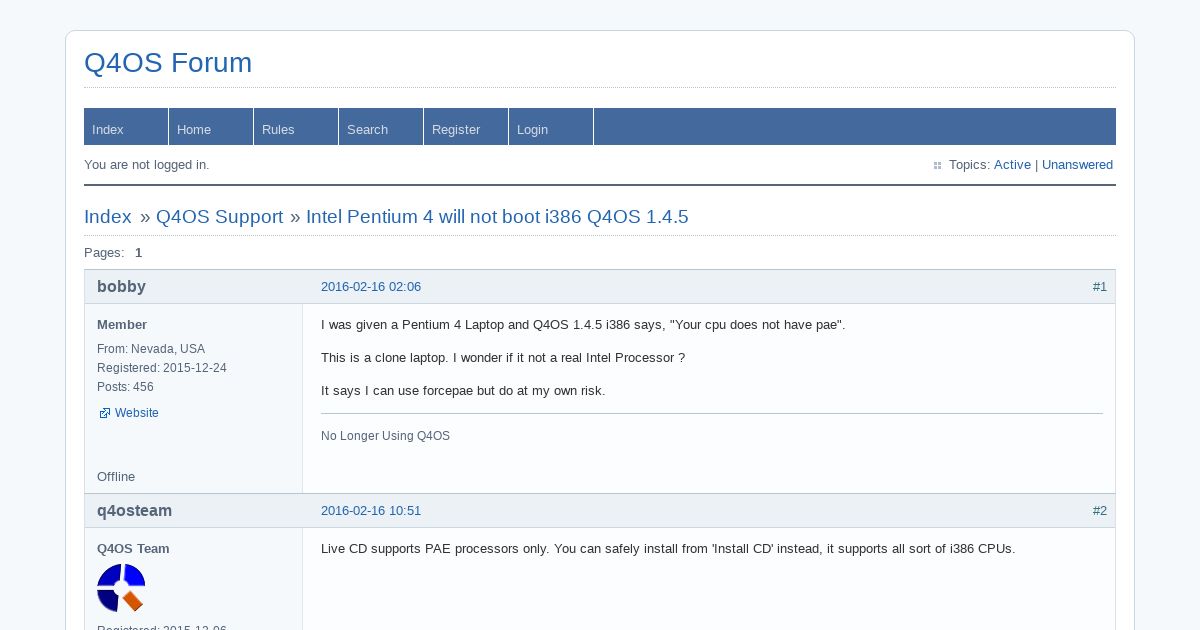Click the 'Q4OS Team' title text
The width and height of the screenshot is (1200, 630).
point(133,549)
